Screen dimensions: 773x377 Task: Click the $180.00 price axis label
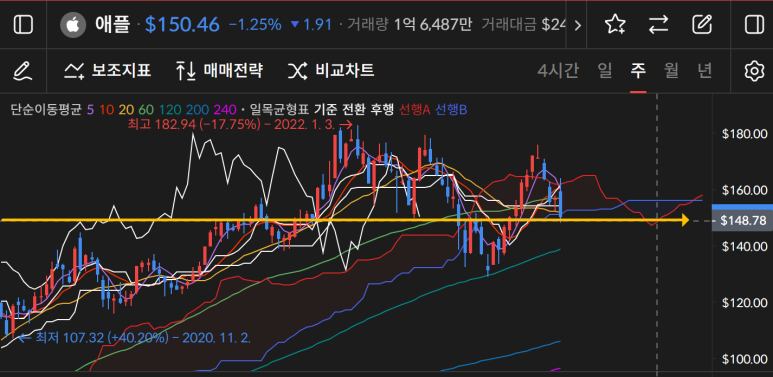click(743, 134)
